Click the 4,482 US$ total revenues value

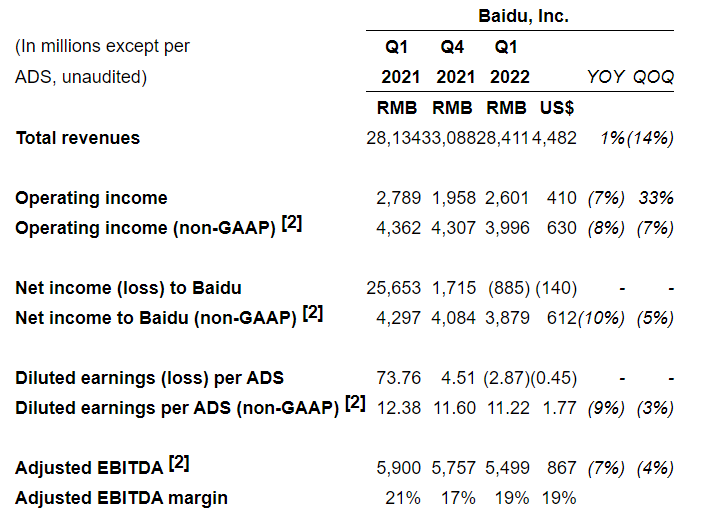tap(555, 138)
